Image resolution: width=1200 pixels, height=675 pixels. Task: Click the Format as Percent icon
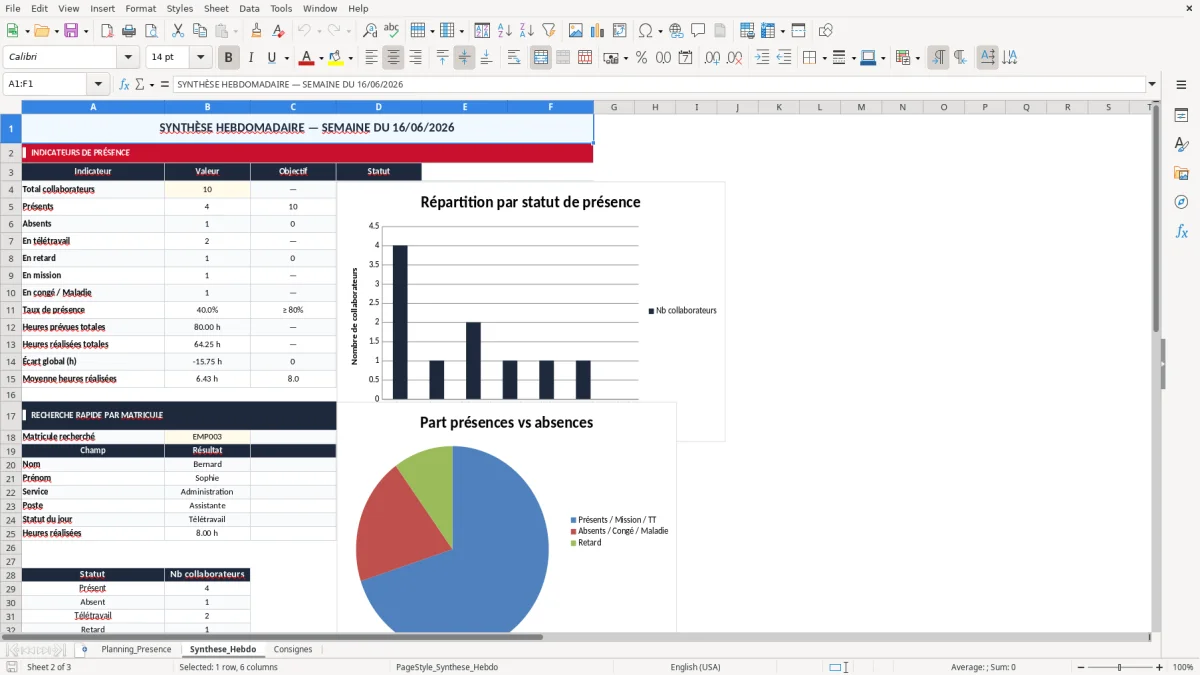tap(642, 58)
